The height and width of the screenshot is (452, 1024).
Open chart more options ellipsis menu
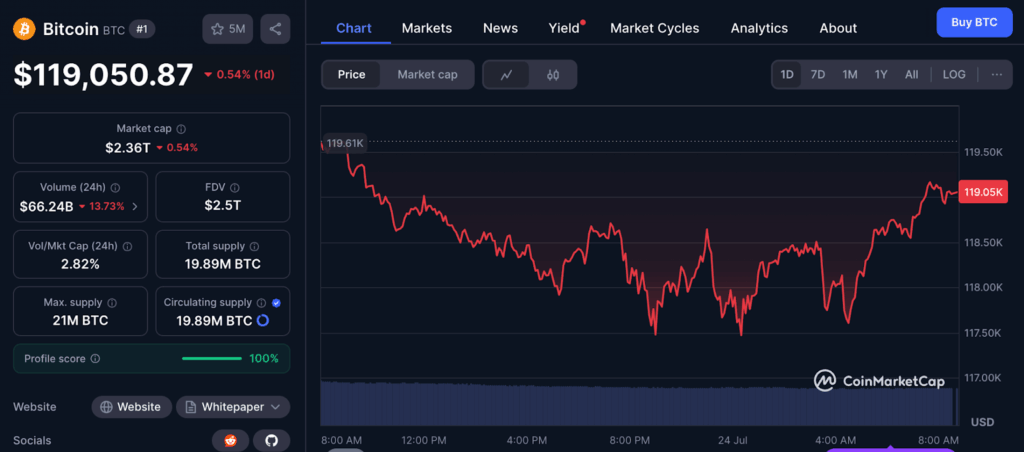click(x=996, y=75)
